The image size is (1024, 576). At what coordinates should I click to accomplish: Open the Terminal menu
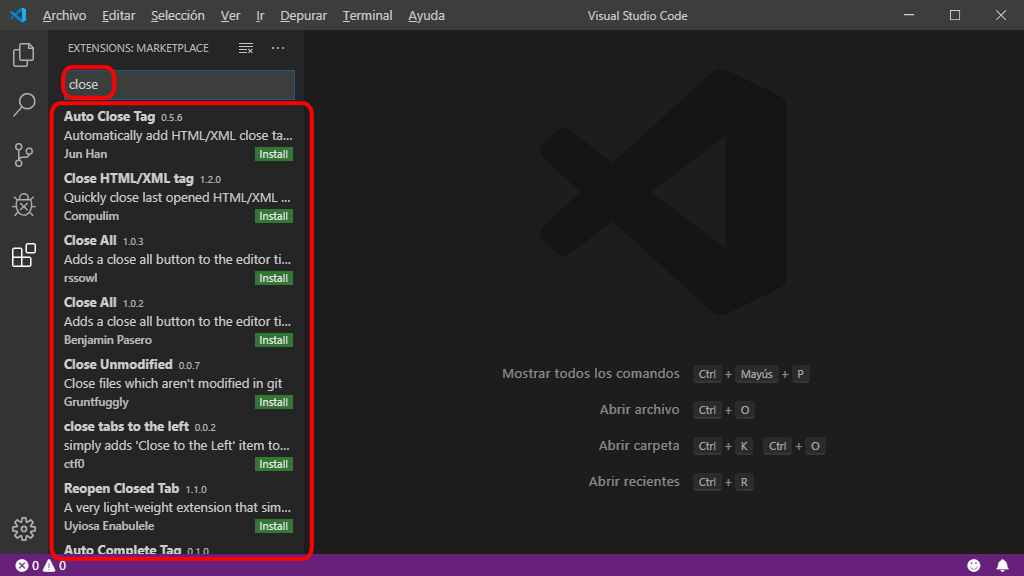(367, 16)
